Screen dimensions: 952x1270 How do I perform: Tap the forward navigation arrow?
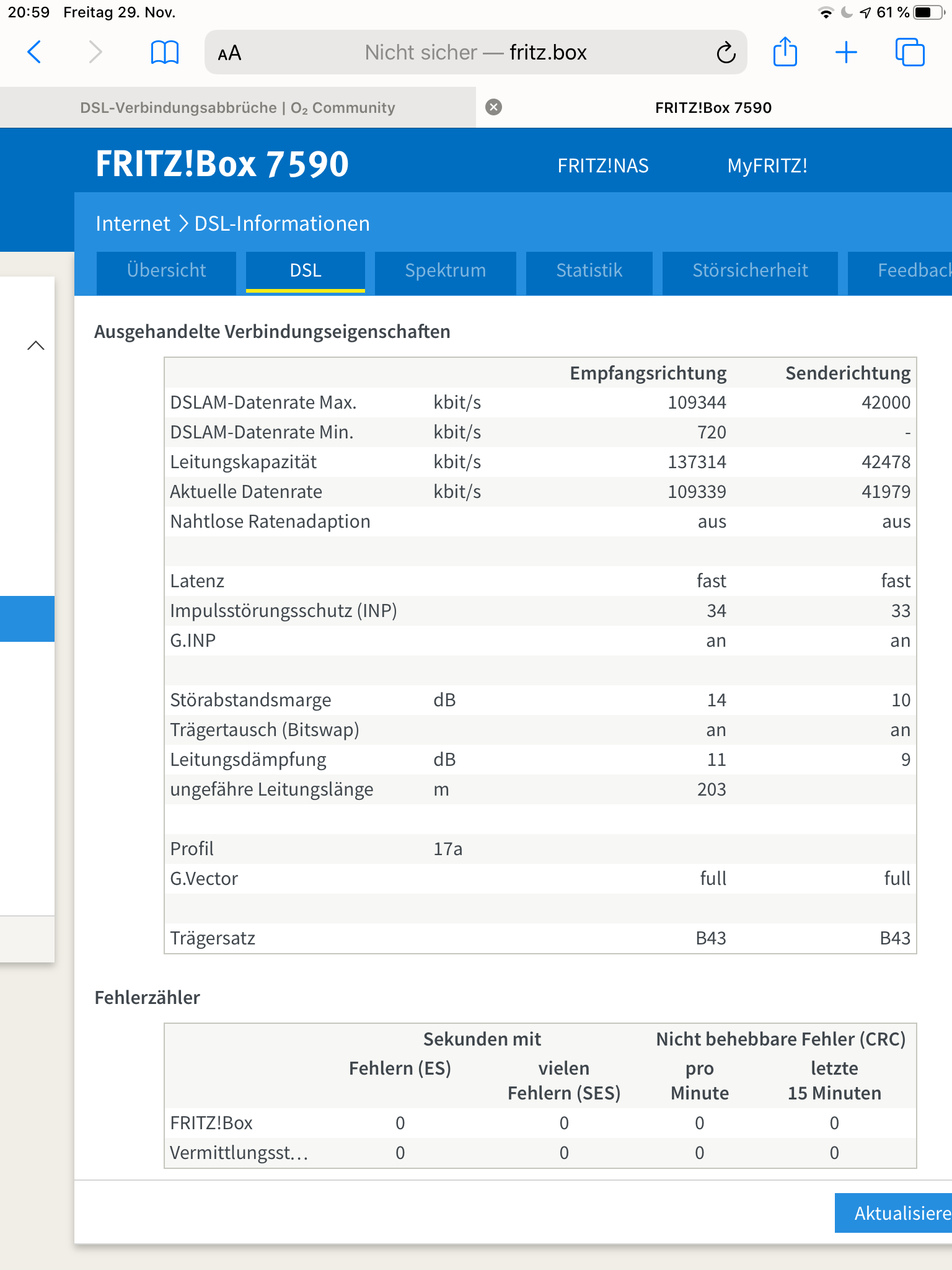click(95, 52)
